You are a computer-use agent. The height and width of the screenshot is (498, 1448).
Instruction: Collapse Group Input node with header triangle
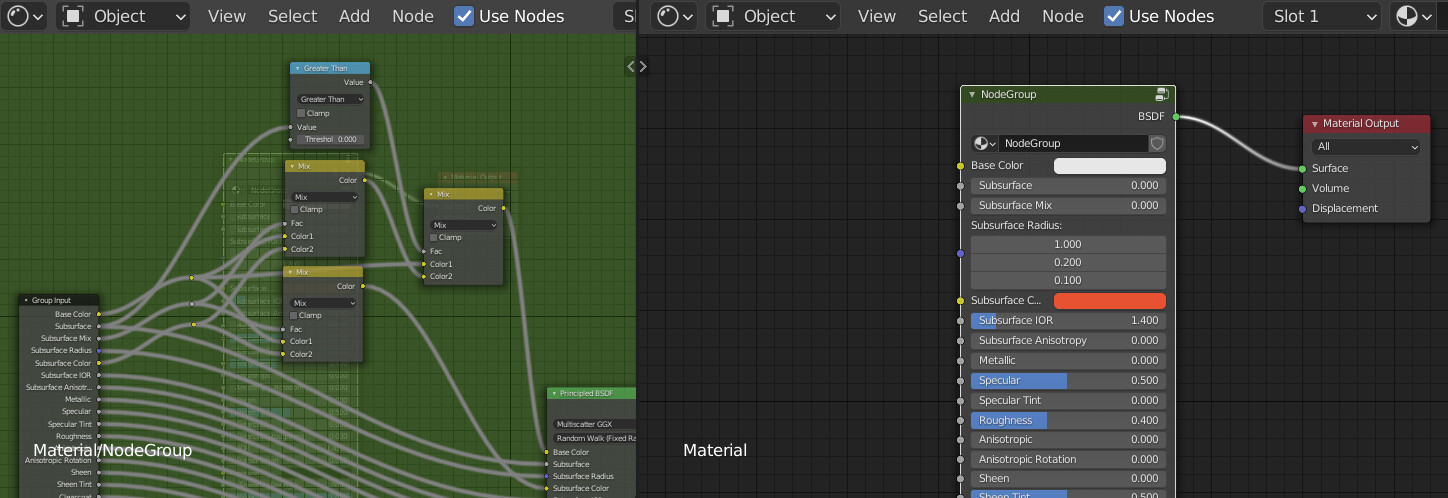click(x=27, y=300)
